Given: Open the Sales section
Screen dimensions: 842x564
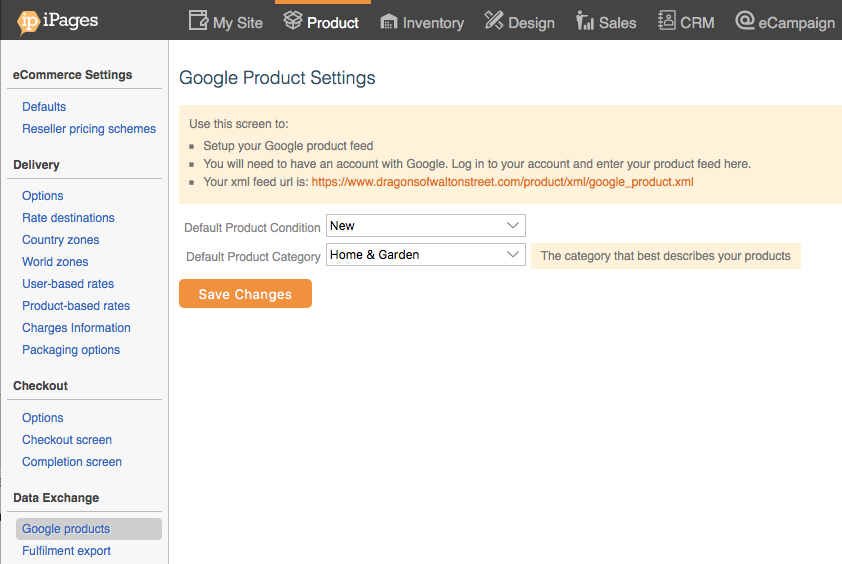Looking at the screenshot, I should (606, 22).
